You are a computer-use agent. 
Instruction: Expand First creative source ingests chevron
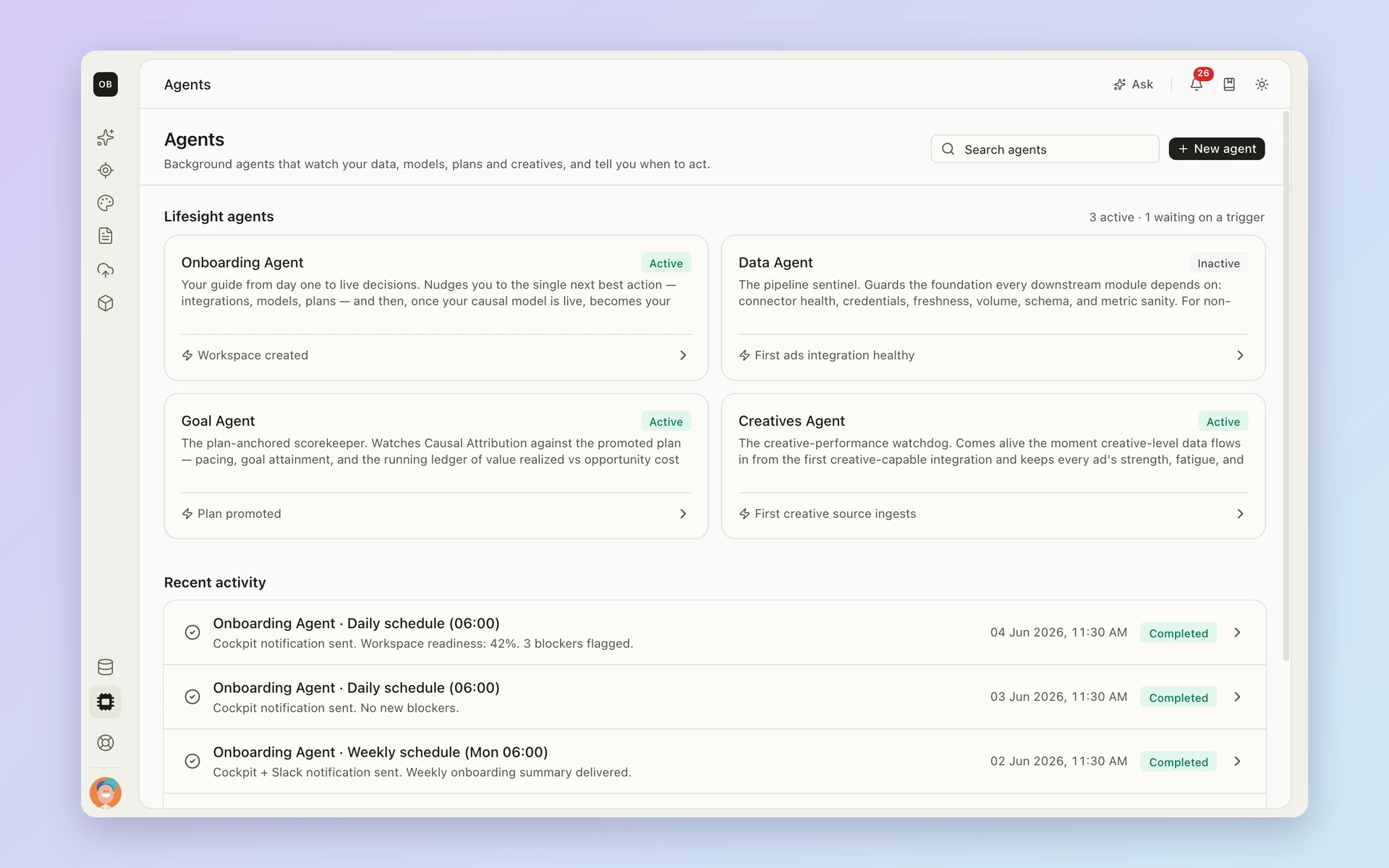[x=1240, y=514]
